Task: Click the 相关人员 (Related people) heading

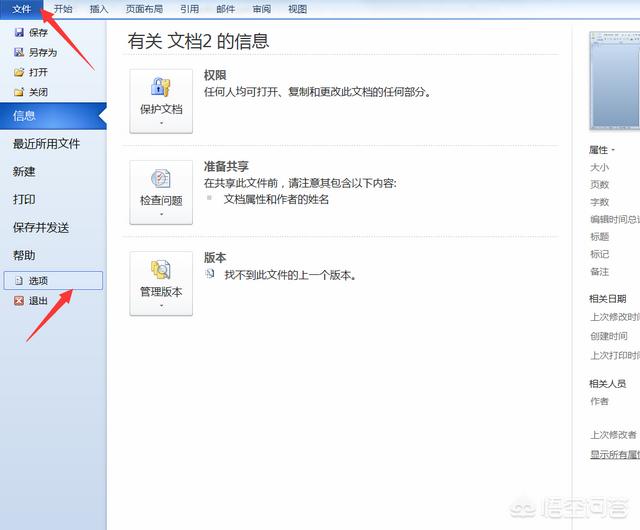Action: pyautogui.click(x=607, y=384)
